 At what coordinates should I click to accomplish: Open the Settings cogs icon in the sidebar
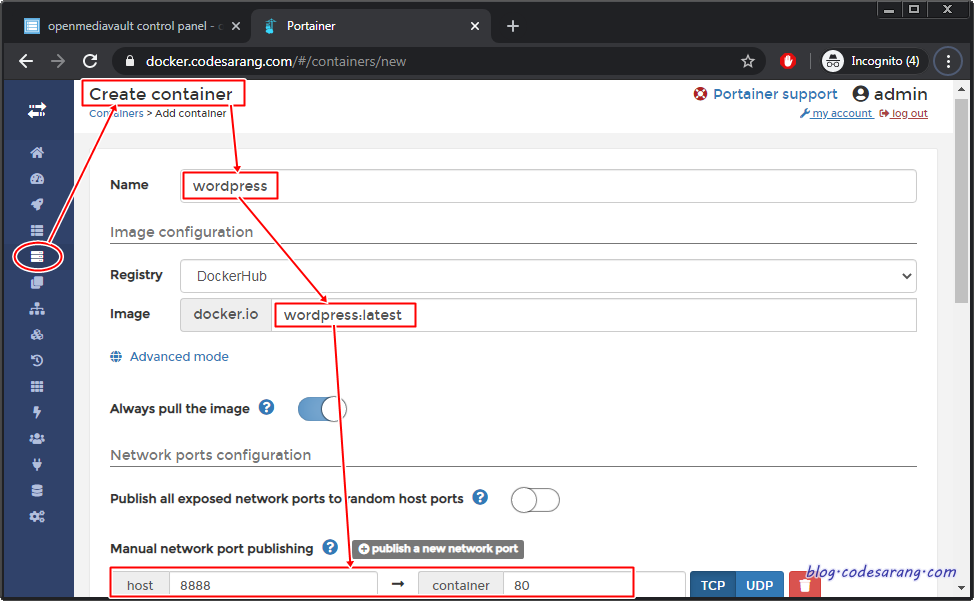click(x=37, y=517)
